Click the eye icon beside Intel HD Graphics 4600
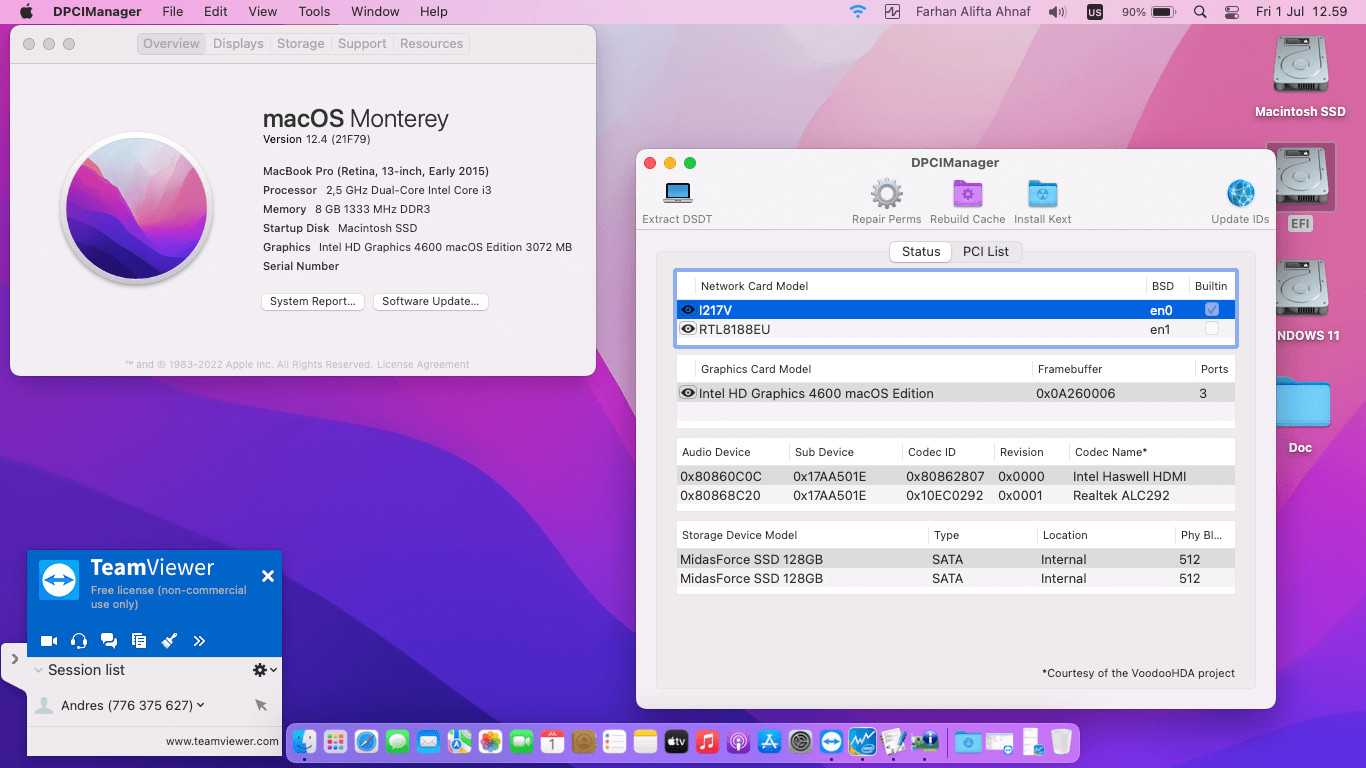Screen dimensions: 1366x768 [688, 393]
